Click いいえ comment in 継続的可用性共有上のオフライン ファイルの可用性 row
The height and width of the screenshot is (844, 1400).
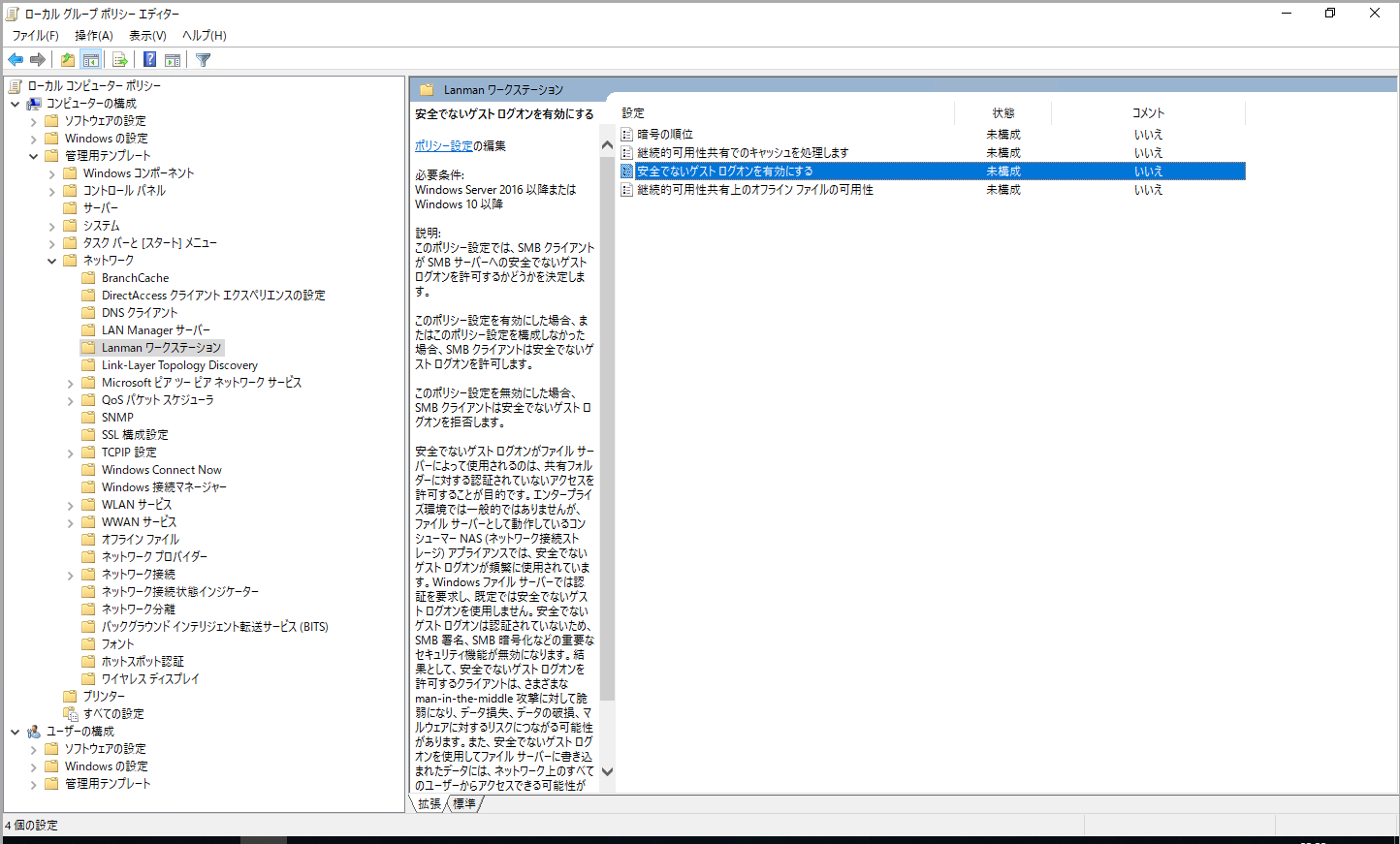pos(1149,189)
